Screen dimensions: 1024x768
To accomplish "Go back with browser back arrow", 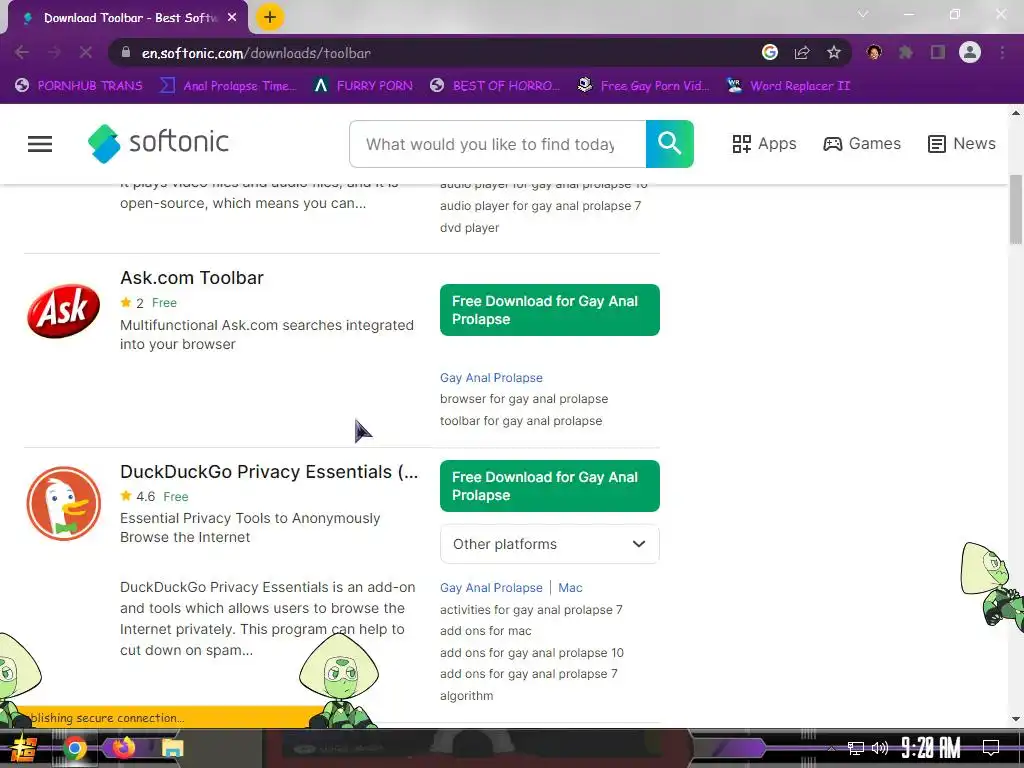I will (x=22, y=52).
